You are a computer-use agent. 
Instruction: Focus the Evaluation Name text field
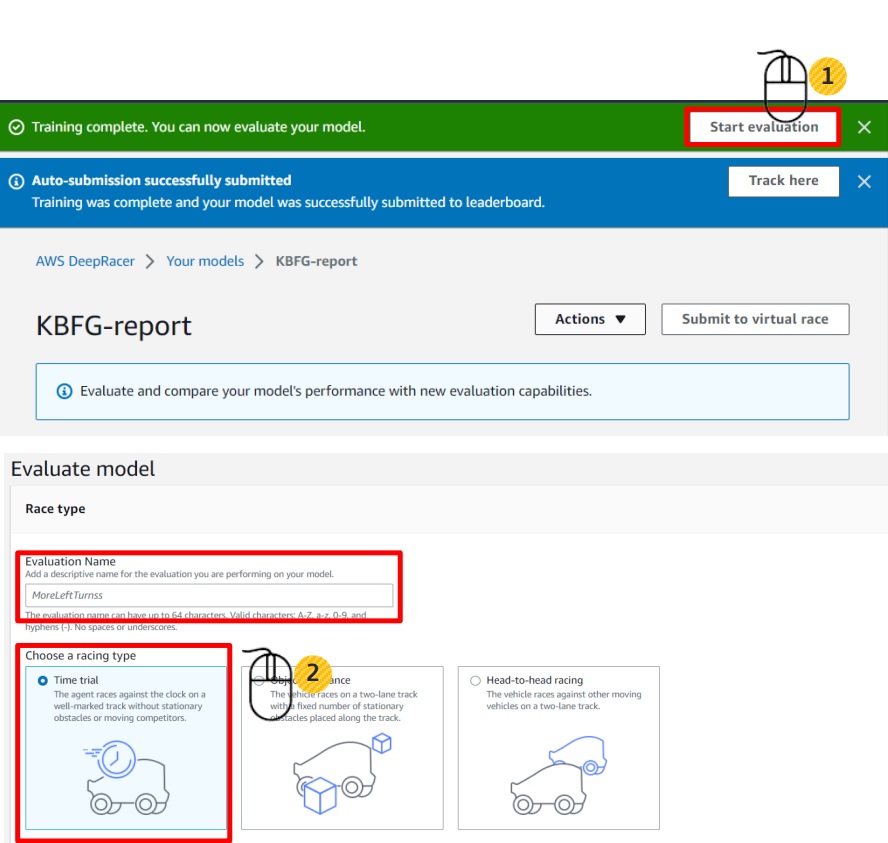[x=209, y=595]
